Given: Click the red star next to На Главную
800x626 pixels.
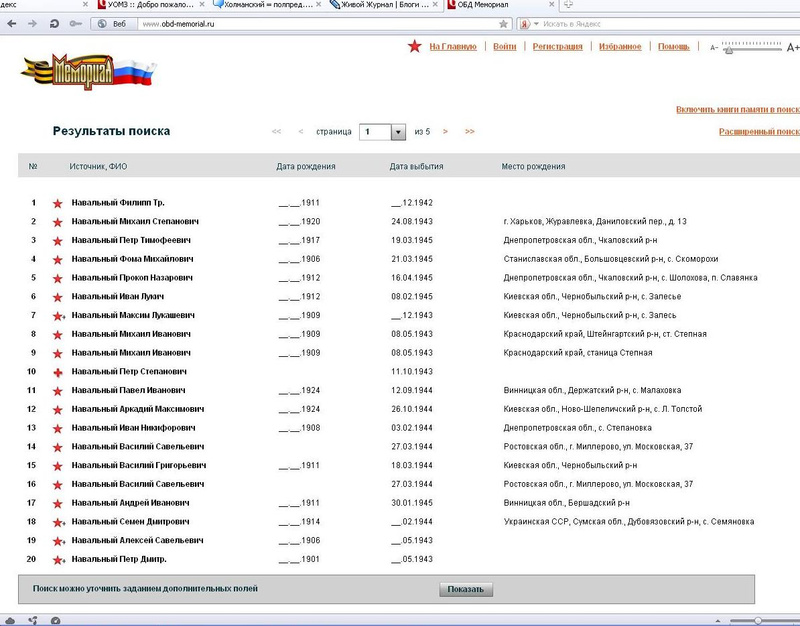Looking at the screenshot, I should 414,47.
